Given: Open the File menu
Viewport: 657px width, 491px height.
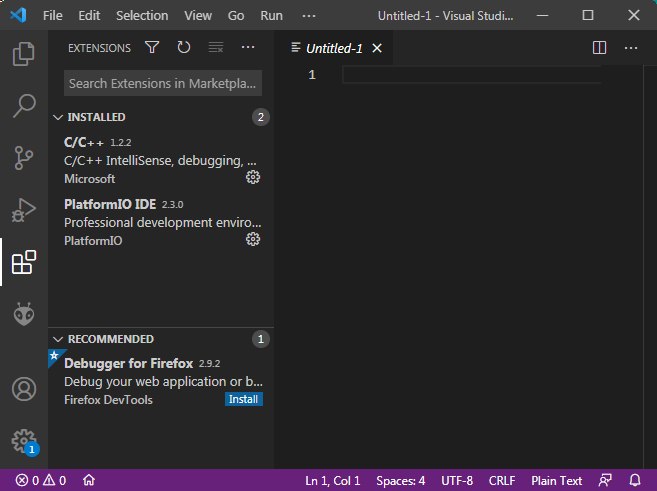Looking at the screenshot, I should 52,16.
